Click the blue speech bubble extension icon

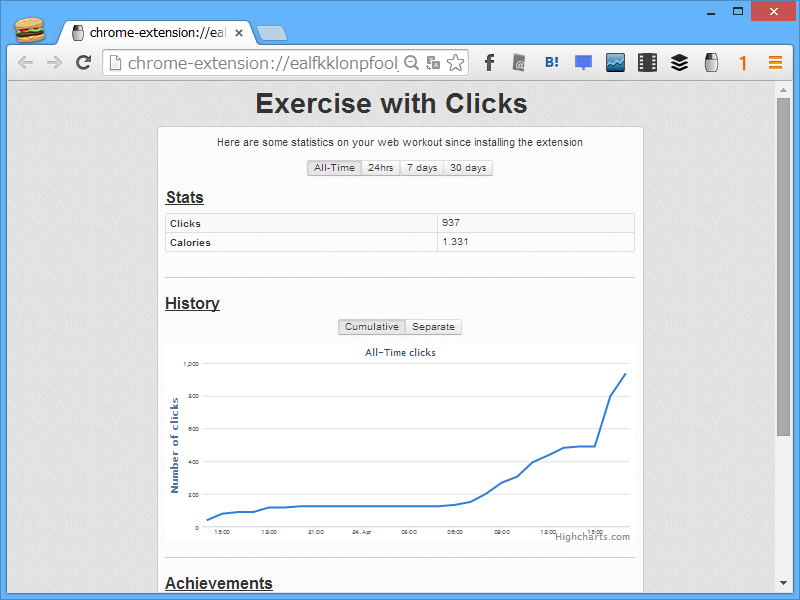[583, 63]
